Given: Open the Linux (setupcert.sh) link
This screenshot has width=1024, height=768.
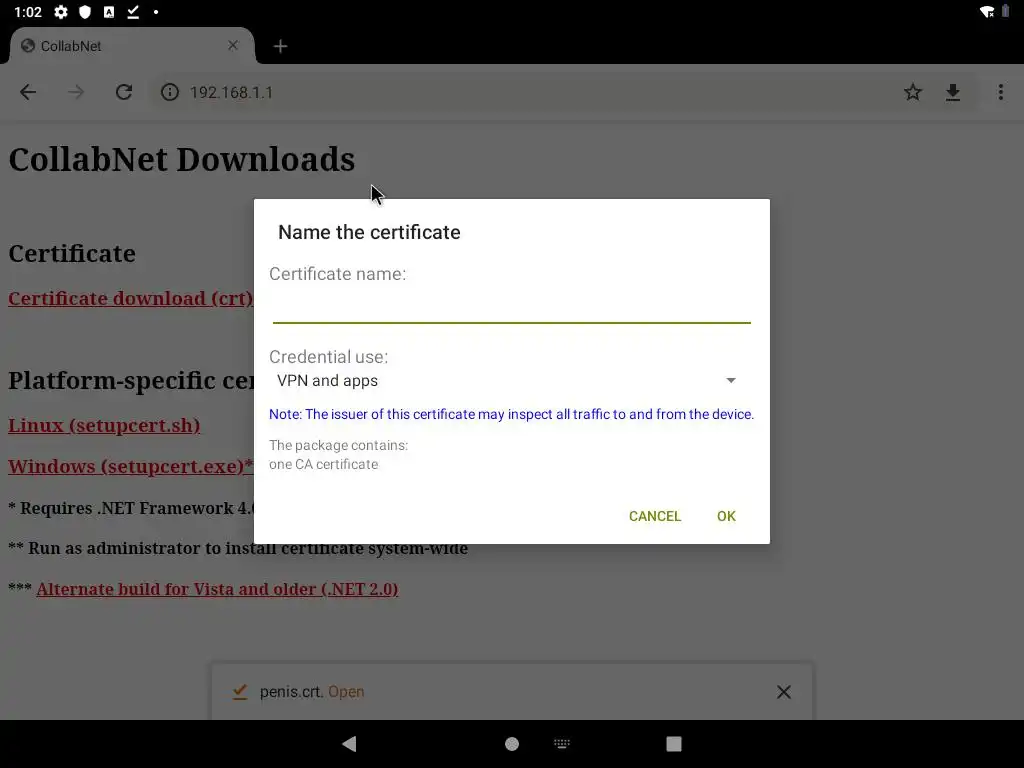Looking at the screenshot, I should click(x=104, y=425).
